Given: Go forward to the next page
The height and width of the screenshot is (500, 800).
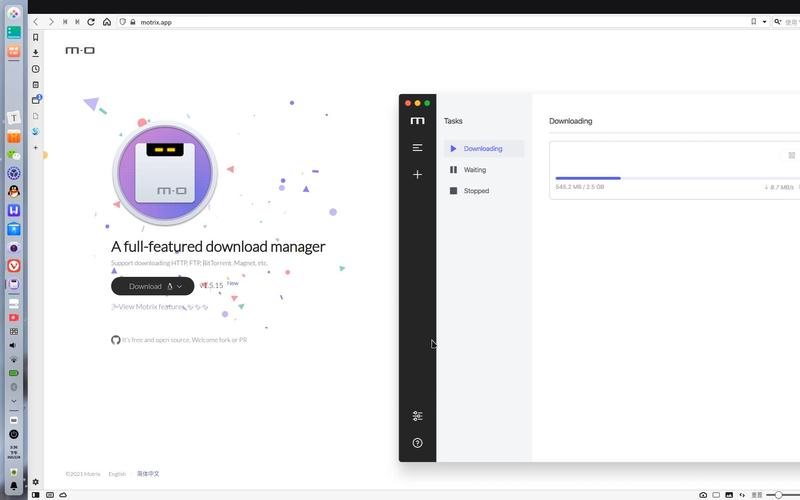Looking at the screenshot, I should point(51,22).
